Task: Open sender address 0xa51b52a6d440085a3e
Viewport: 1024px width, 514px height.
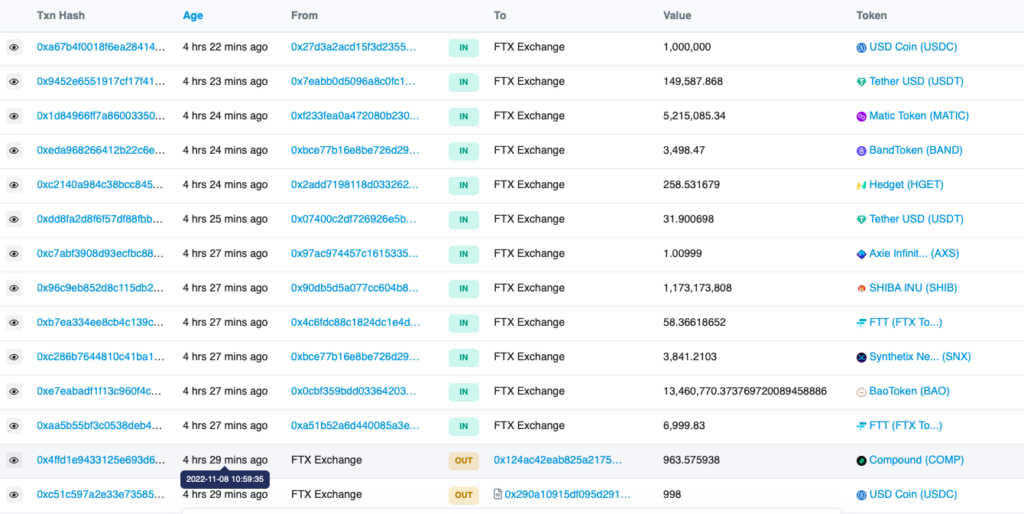Action: (x=355, y=426)
